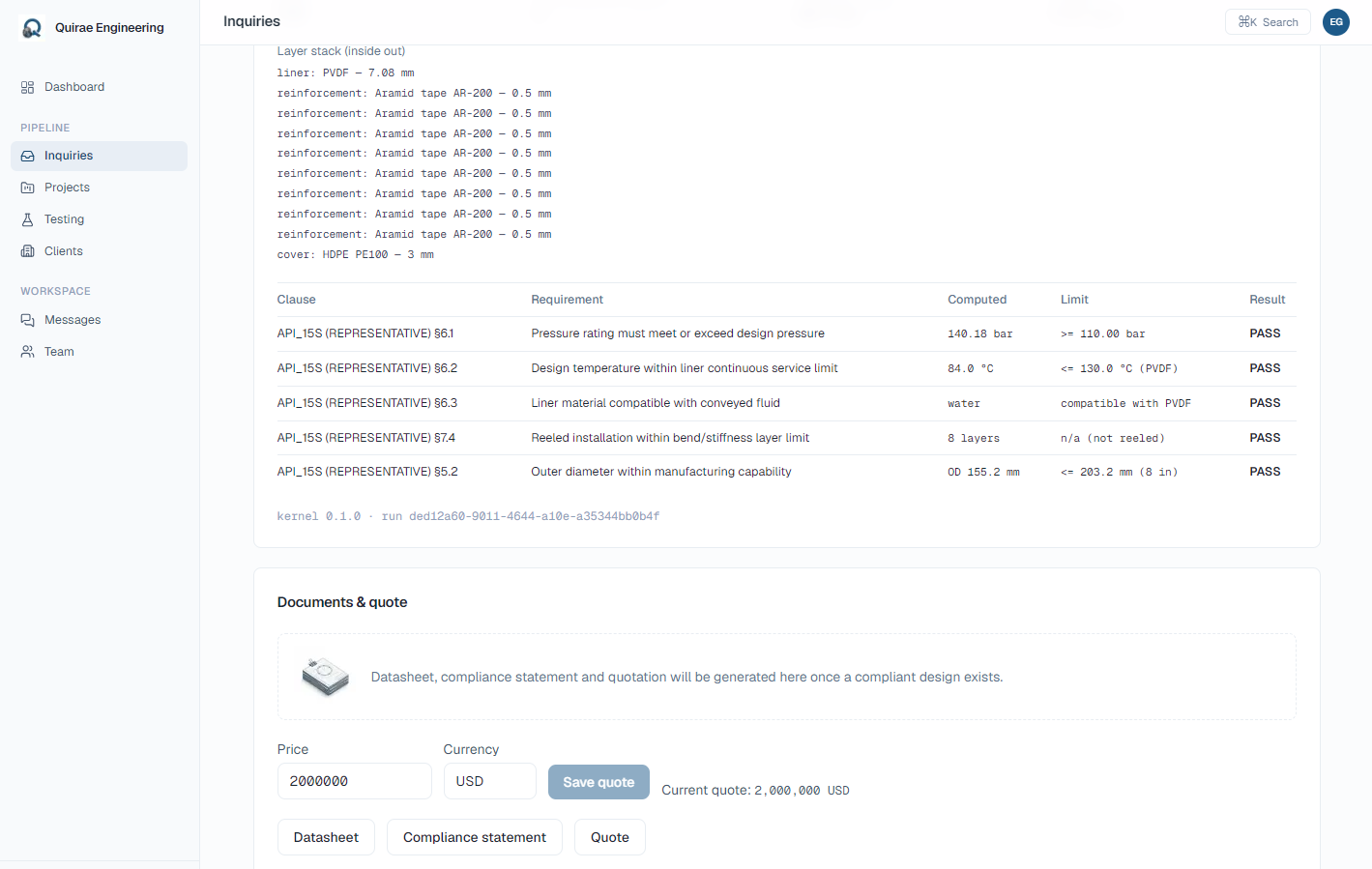Open Testing section

[x=100, y=219]
